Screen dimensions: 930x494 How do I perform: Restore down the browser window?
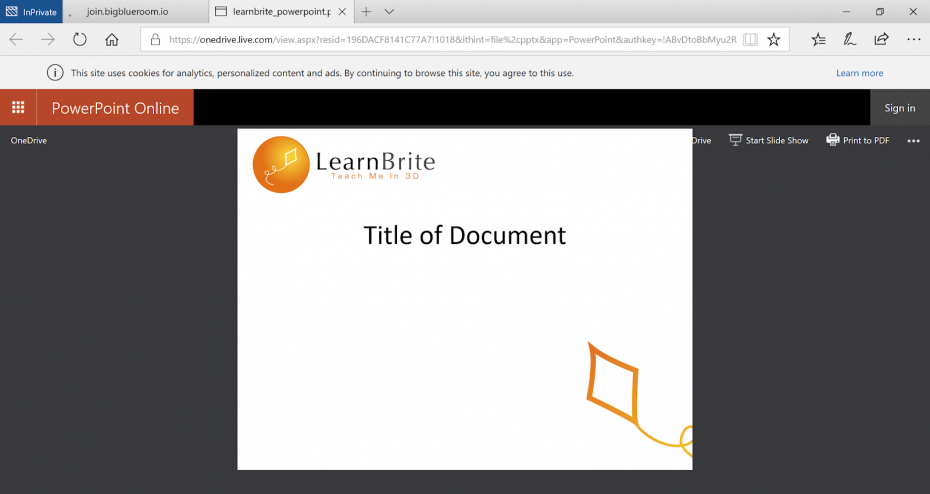pos(880,11)
